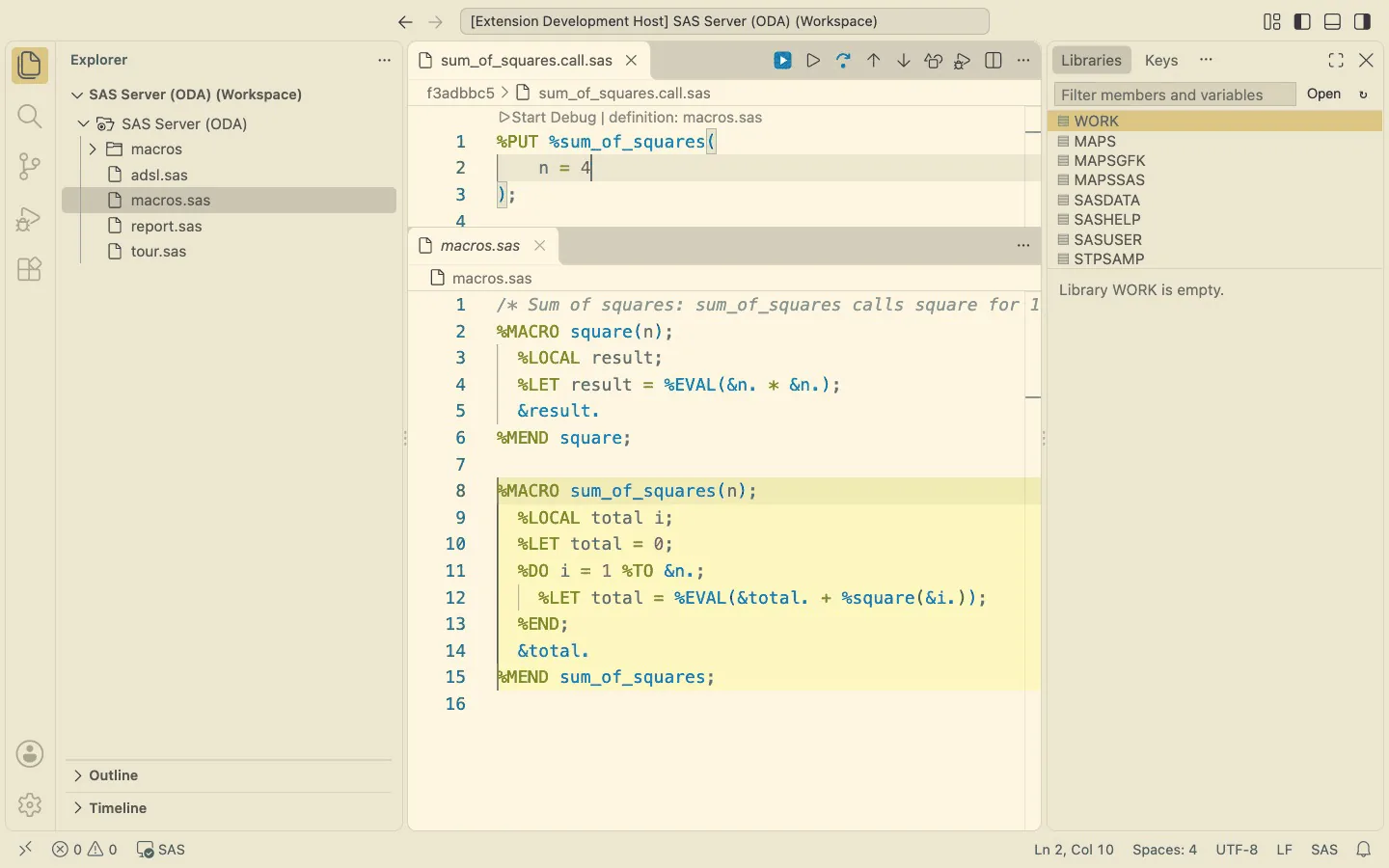Click the blue step-over arrow icon
This screenshot has width=1389, height=868.
point(843,61)
